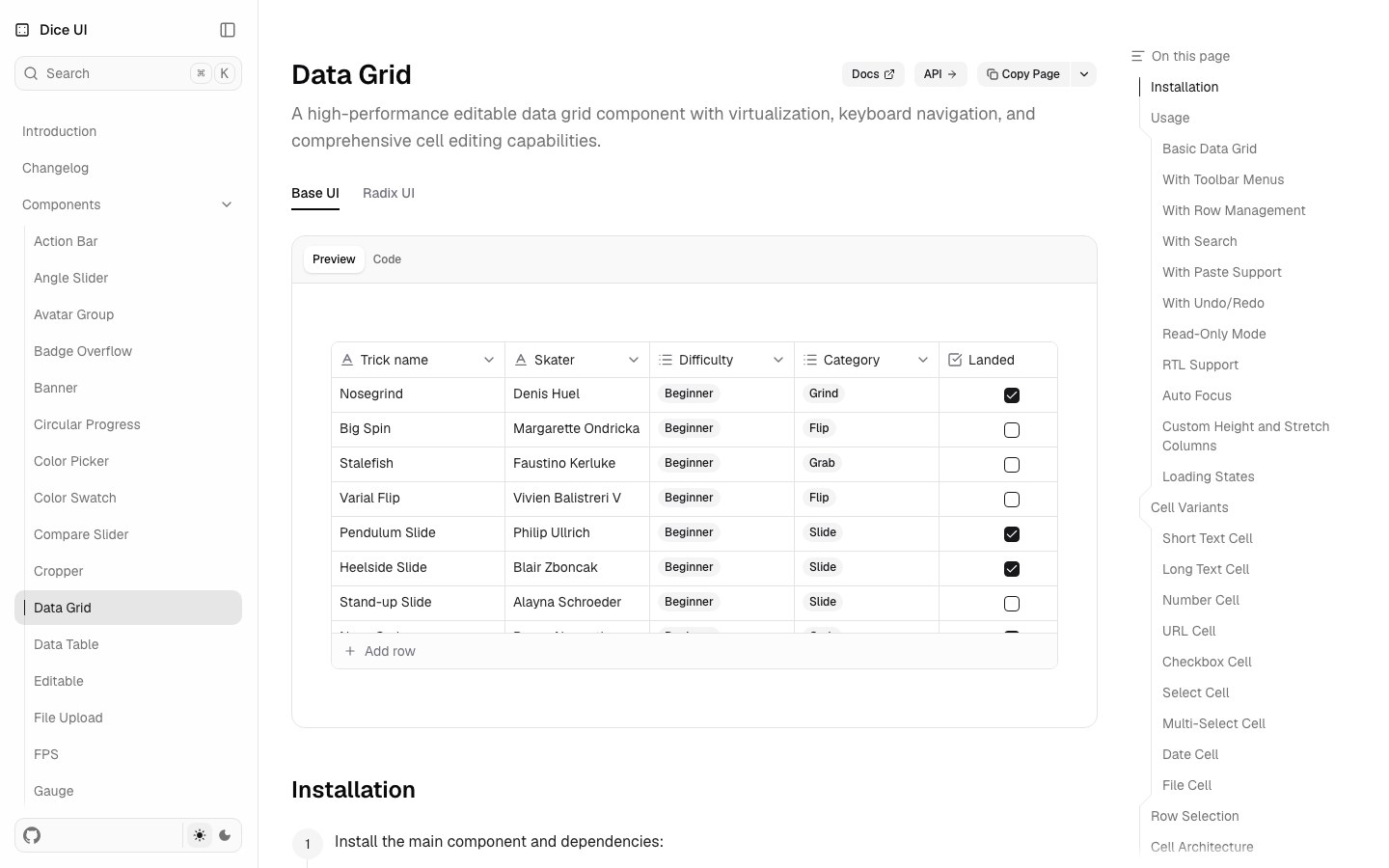Viewport: 1389px width, 868px height.
Task: Switch to dark theme moon icon
Action: [225, 835]
